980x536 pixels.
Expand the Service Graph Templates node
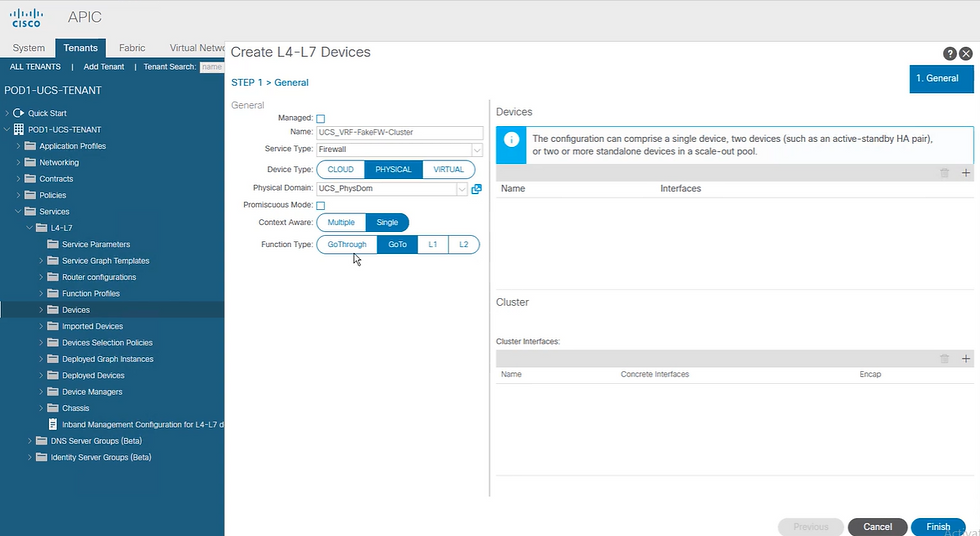click(x=41, y=261)
